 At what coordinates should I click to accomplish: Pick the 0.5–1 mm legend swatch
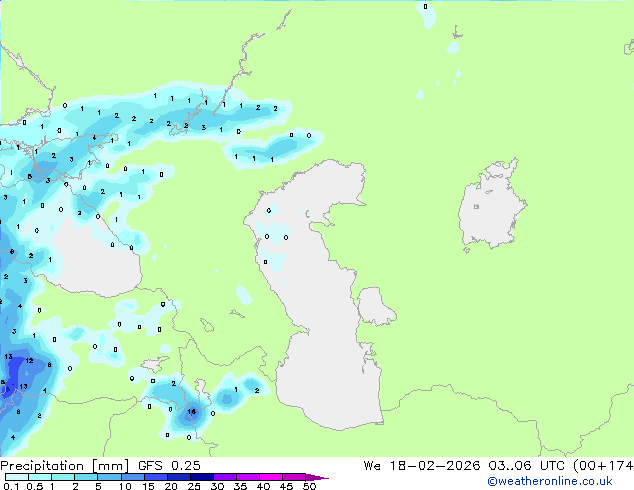(x=40, y=477)
